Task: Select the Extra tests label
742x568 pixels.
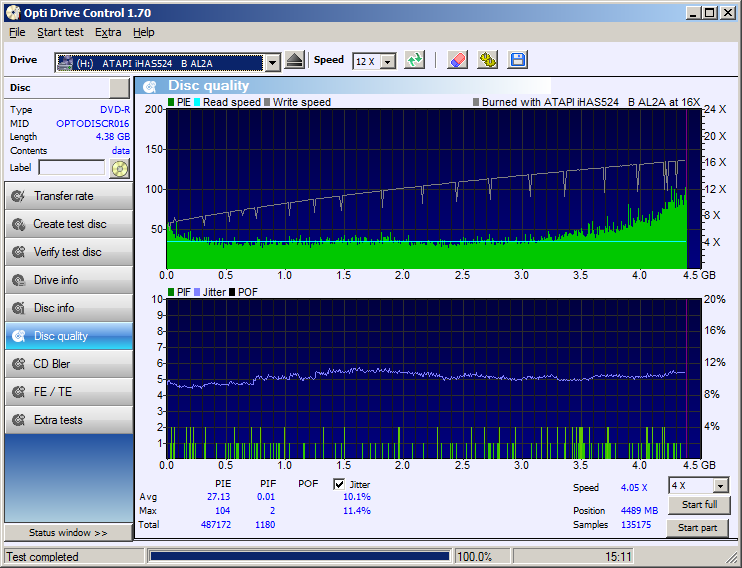Action: point(58,420)
